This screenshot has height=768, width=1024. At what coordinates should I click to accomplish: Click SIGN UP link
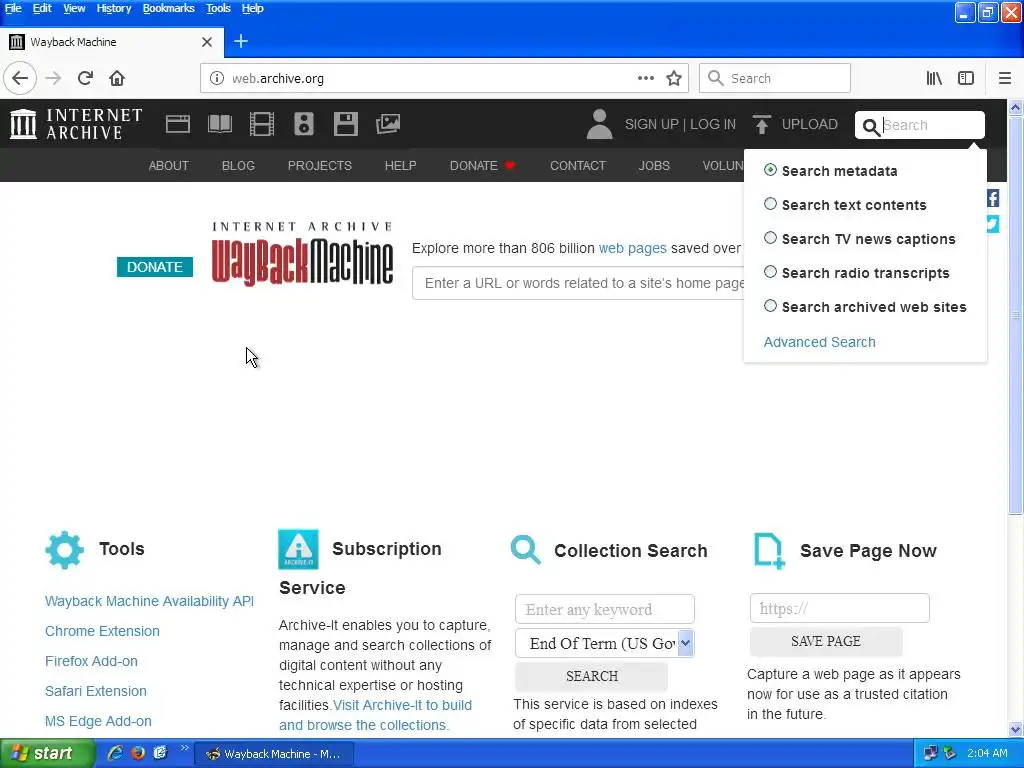[x=651, y=124]
